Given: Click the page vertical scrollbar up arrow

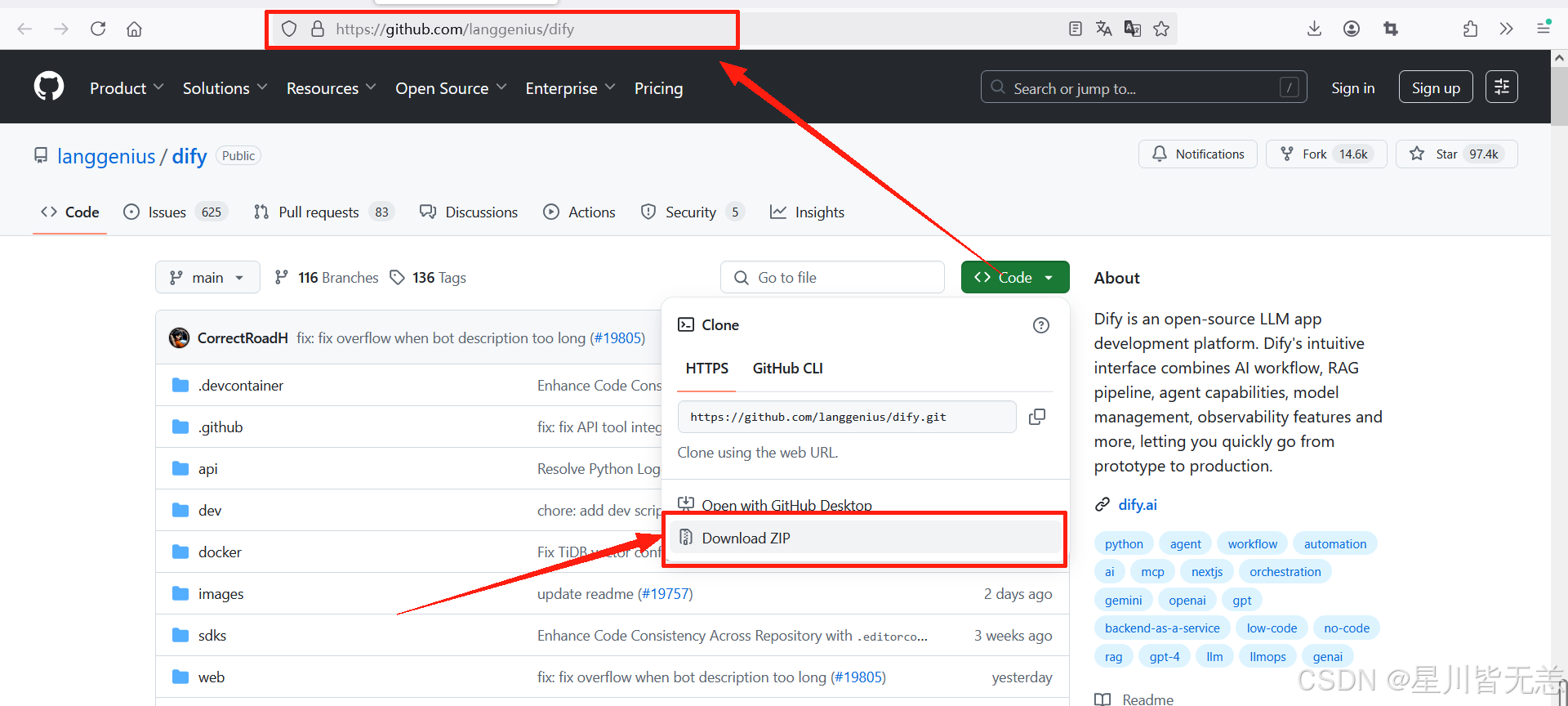Looking at the screenshot, I should tap(1559, 58).
